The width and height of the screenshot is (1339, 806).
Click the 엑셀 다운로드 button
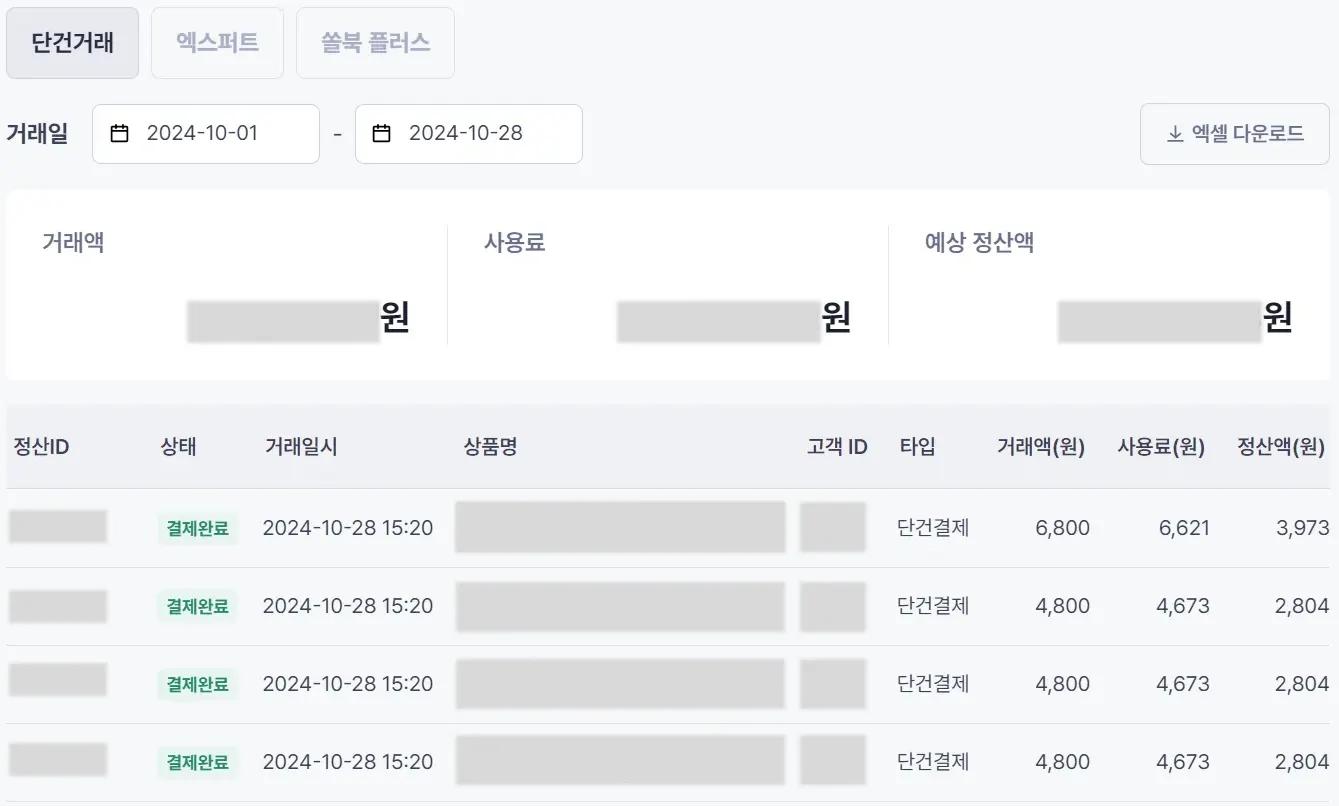[1234, 134]
